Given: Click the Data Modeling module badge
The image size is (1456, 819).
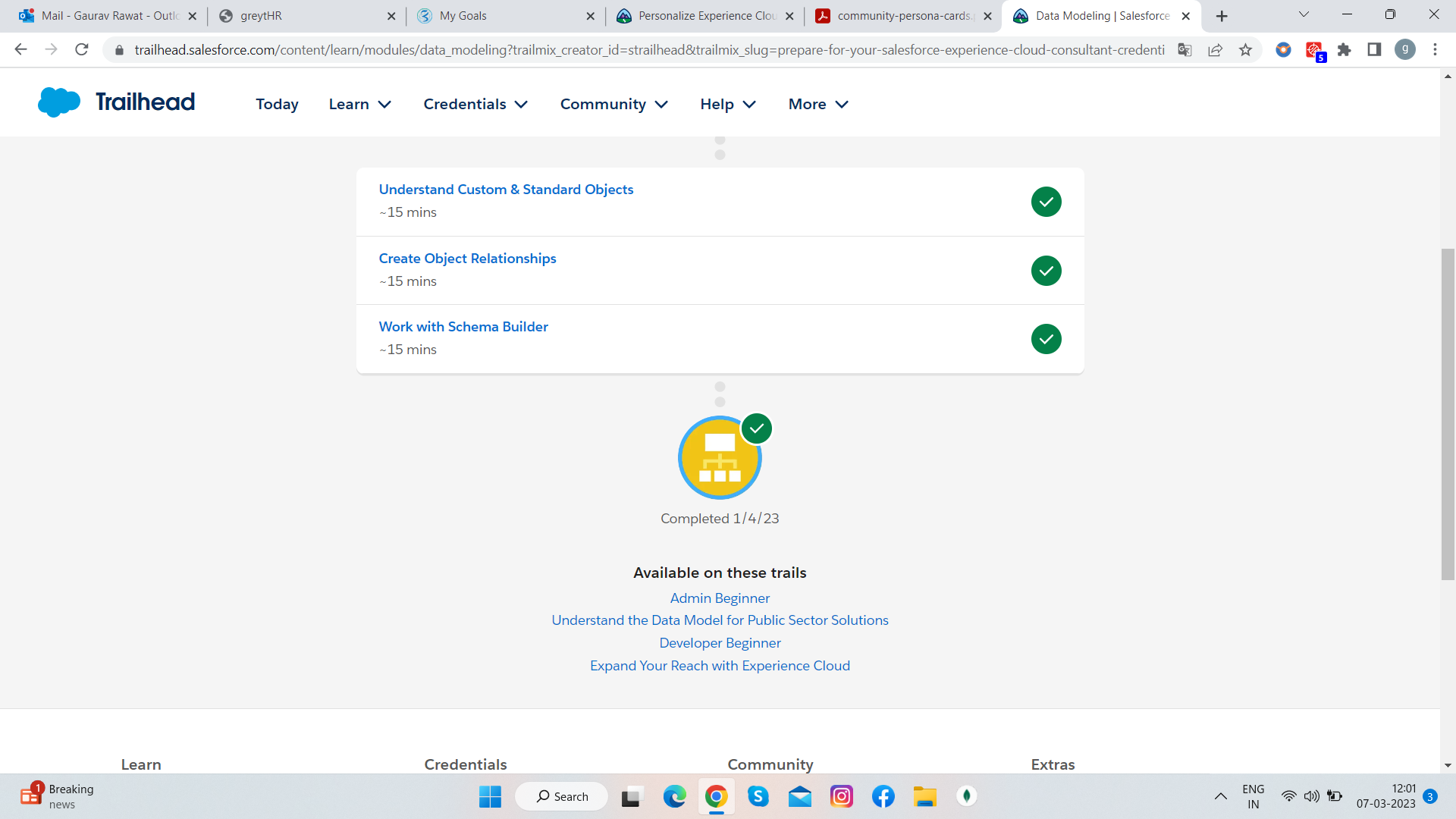Looking at the screenshot, I should tap(720, 458).
